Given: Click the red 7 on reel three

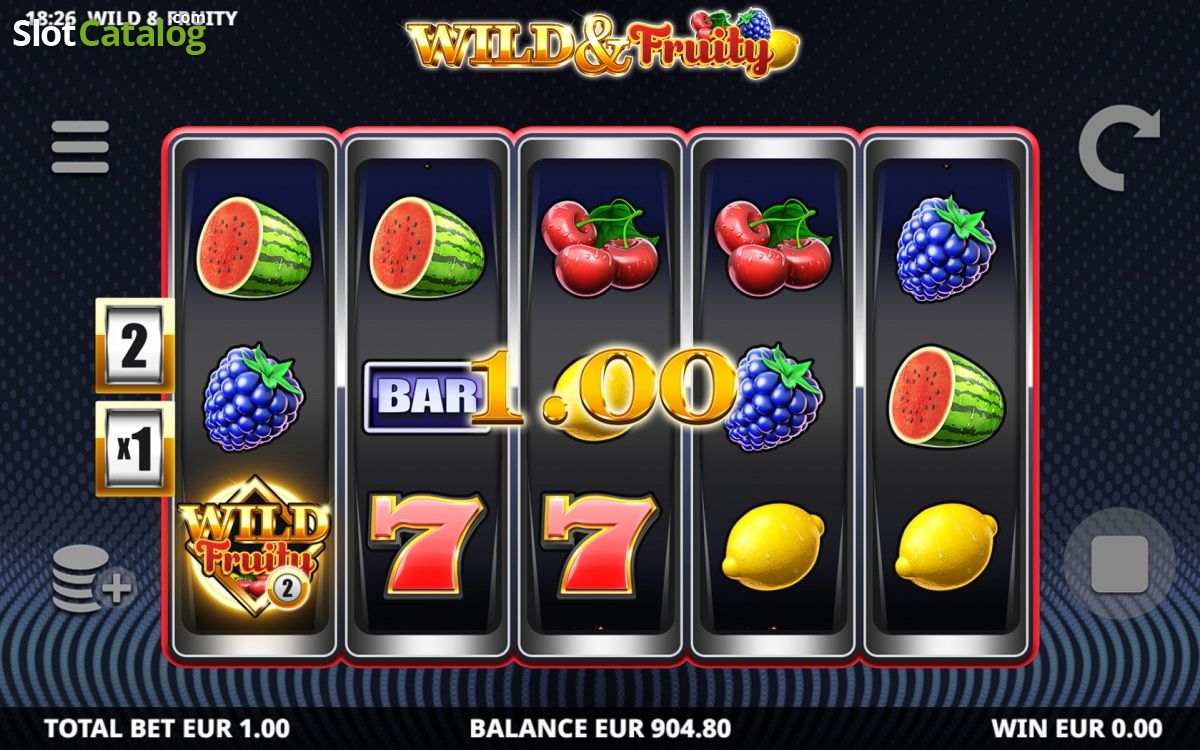Looking at the screenshot, I should pos(600,544).
